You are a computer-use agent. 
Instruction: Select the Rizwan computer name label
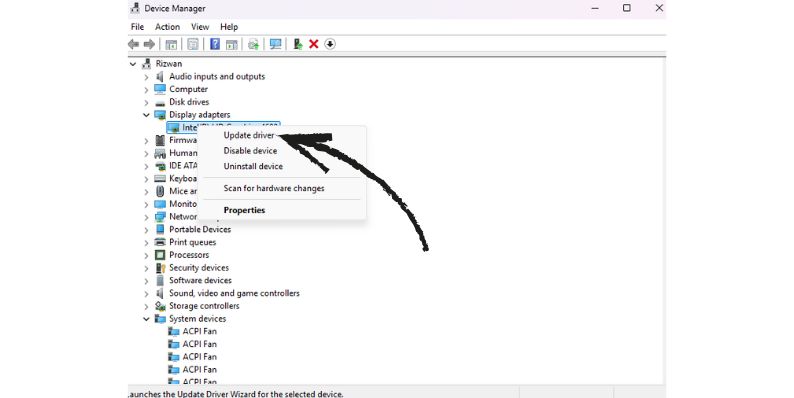169,64
